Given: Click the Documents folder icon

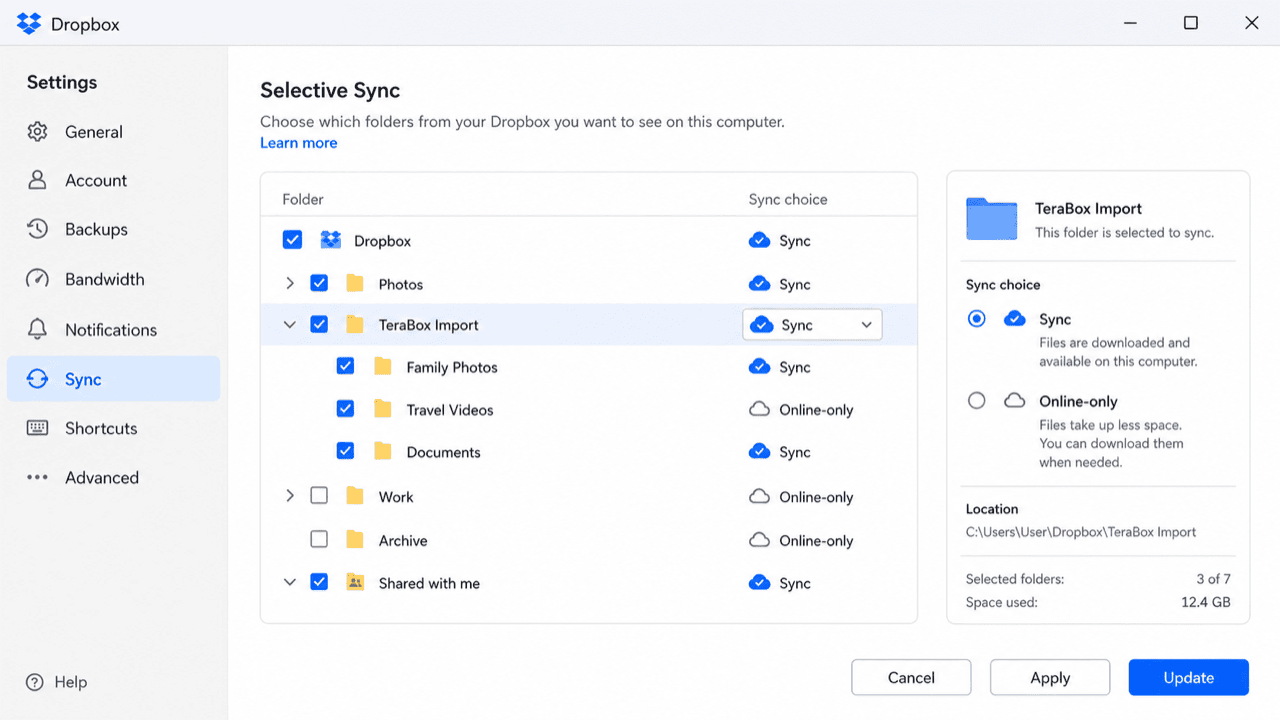Looking at the screenshot, I should [x=382, y=452].
